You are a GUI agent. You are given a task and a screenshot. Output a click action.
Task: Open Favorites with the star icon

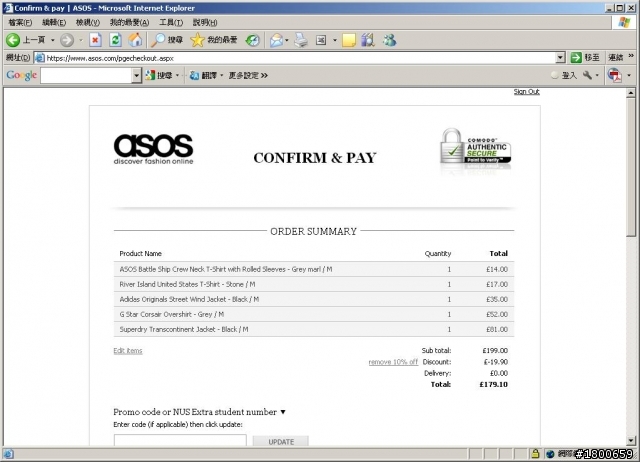(214, 40)
